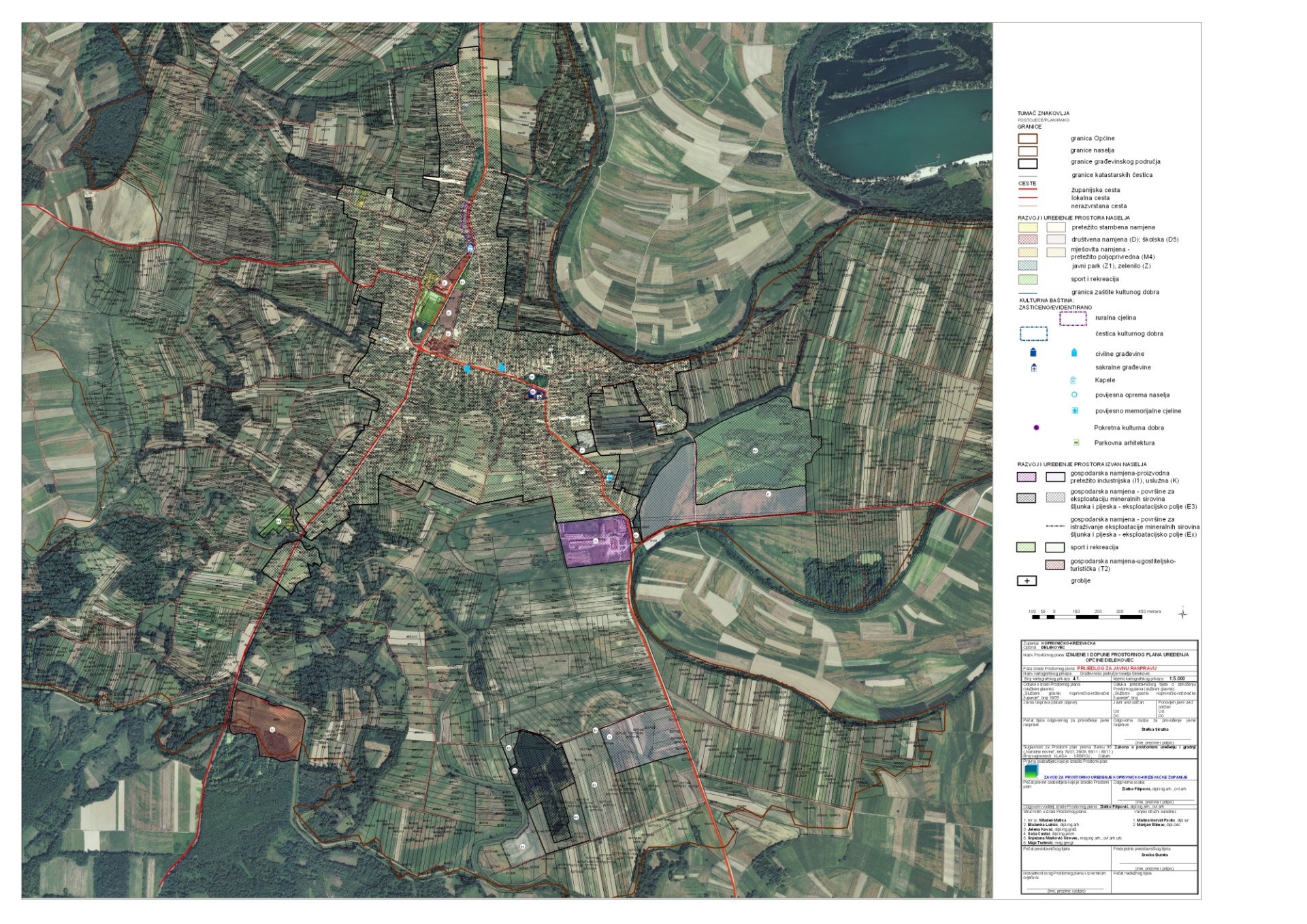The height and width of the screenshot is (924, 1307).
Task: Click the bright green sports field on map
Action: tap(428, 307)
